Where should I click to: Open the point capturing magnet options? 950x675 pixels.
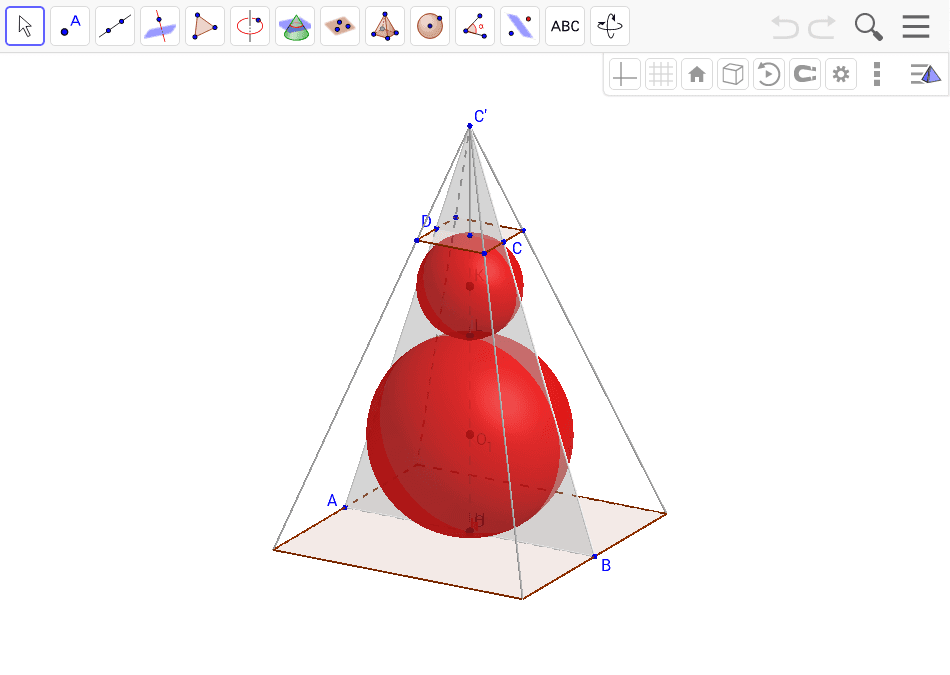click(805, 75)
